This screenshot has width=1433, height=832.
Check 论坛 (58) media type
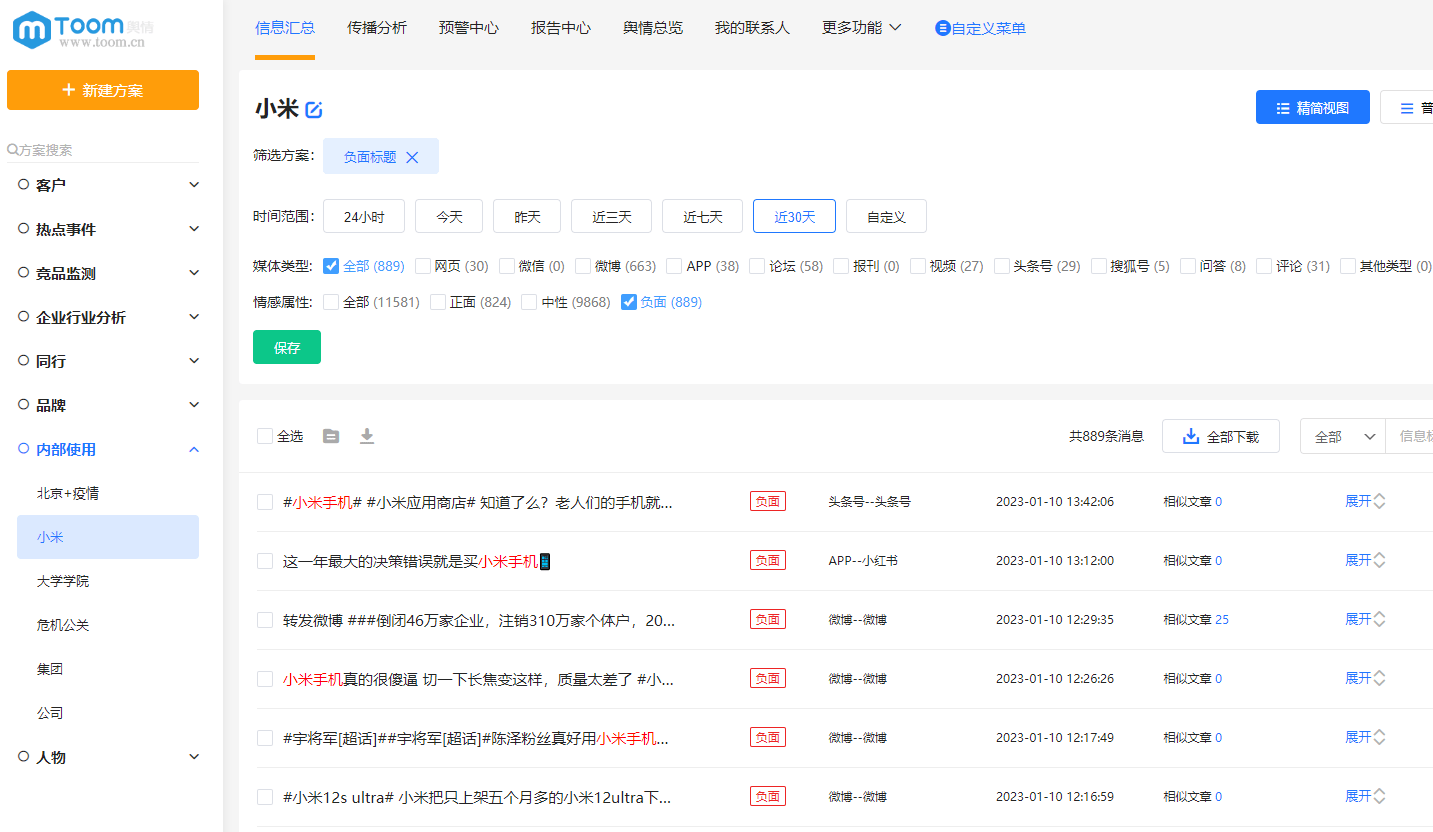[757, 266]
